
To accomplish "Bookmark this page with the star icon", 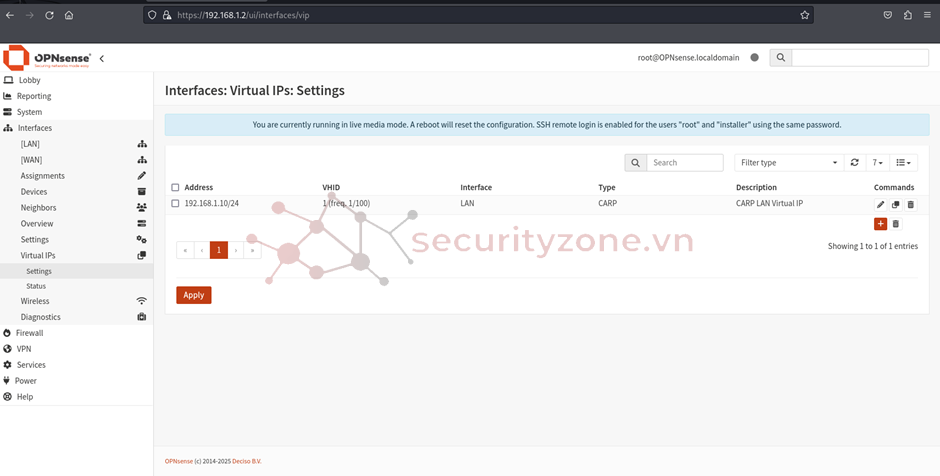I will pyautogui.click(x=804, y=15).
